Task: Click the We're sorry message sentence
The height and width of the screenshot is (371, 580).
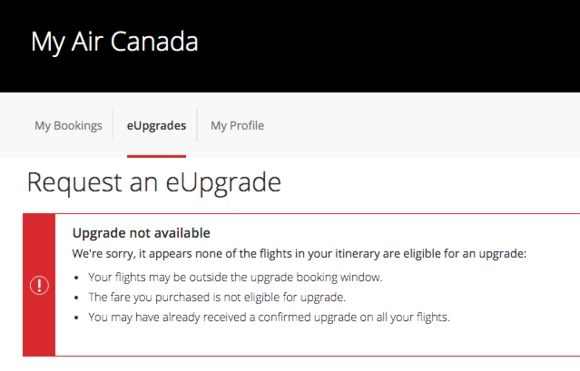Action: 299,254
